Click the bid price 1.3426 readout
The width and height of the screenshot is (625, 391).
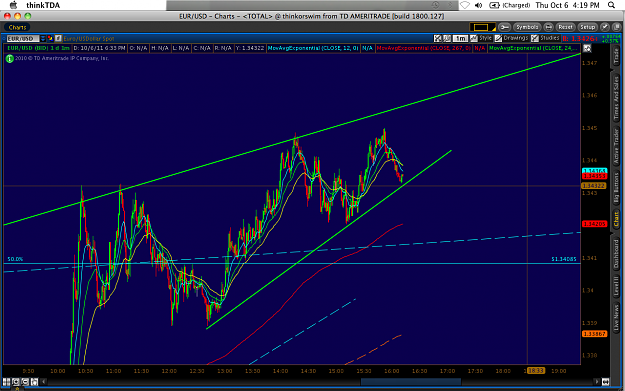[580, 39]
